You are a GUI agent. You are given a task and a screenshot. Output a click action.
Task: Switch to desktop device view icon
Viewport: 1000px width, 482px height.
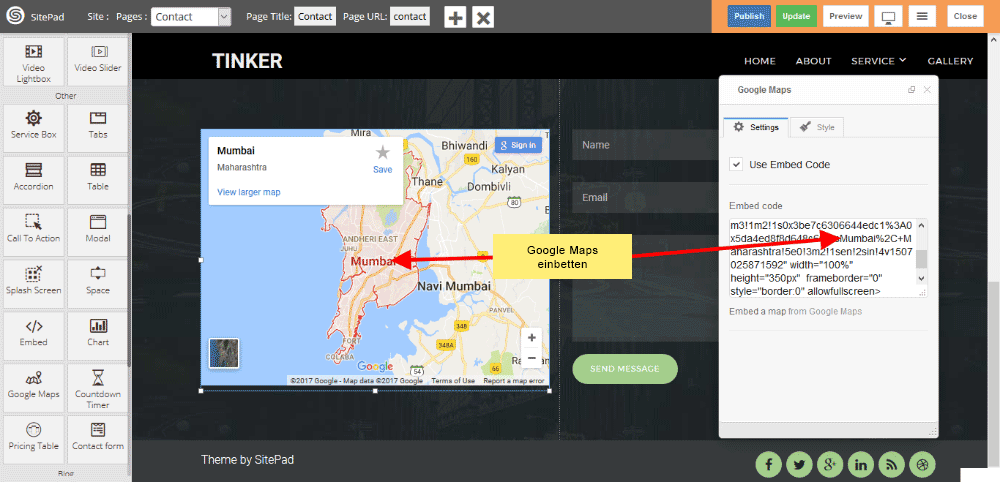point(887,16)
